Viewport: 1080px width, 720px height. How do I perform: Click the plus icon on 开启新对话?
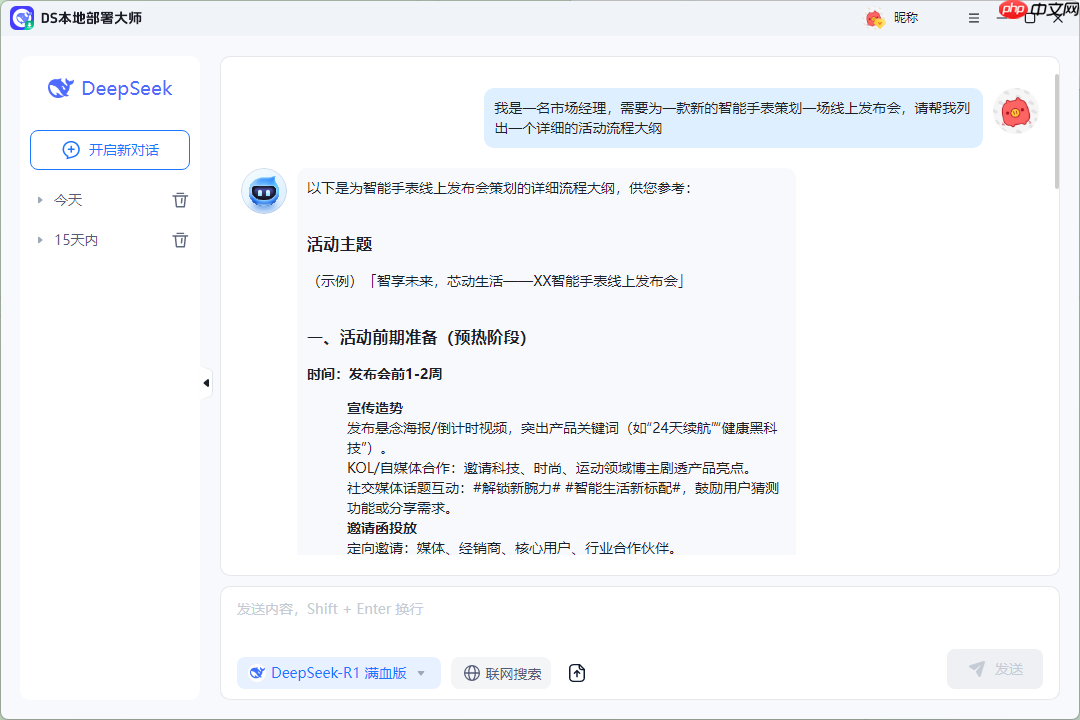pyautogui.click(x=70, y=149)
